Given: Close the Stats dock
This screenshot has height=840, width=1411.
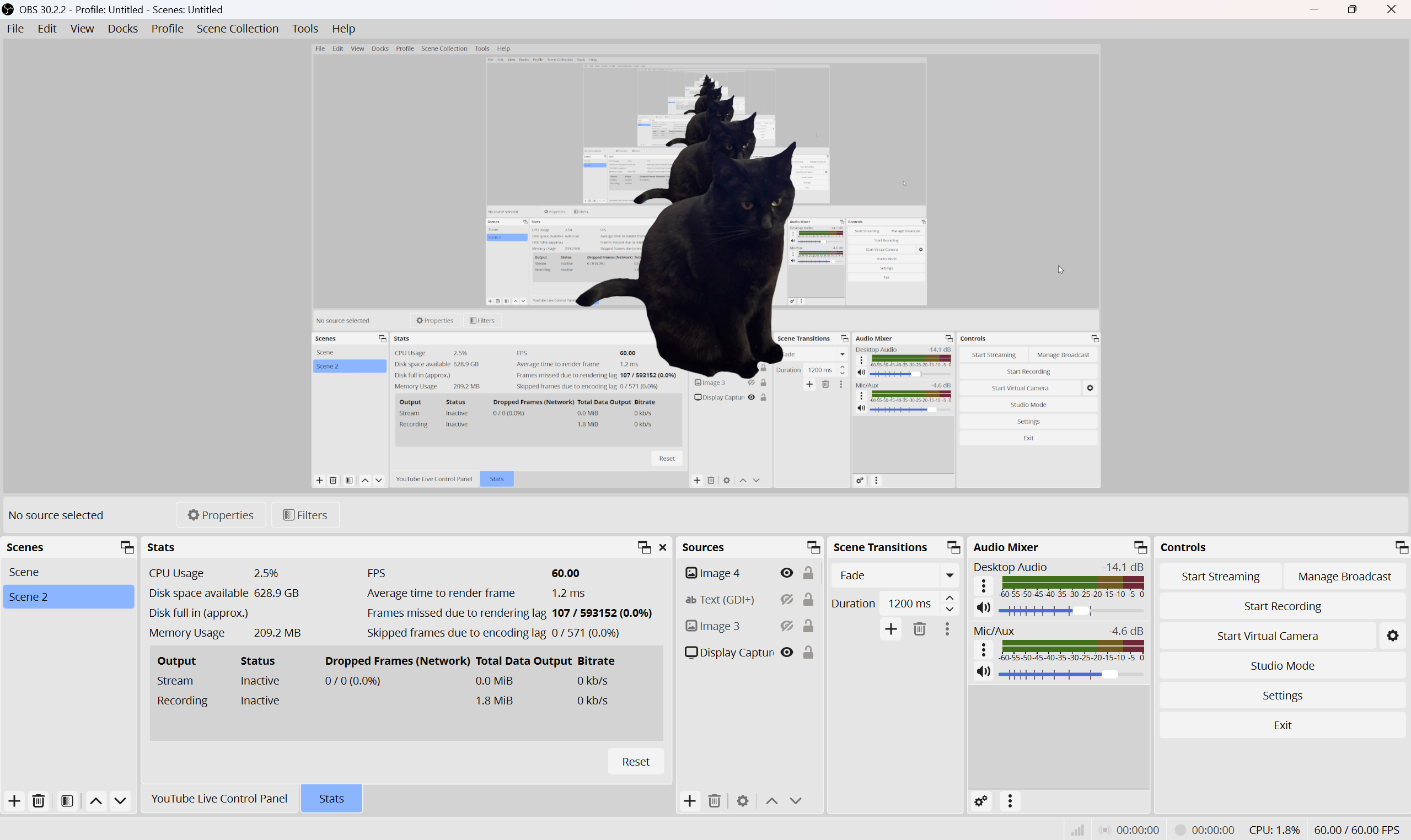Looking at the screenshot, I should [662, 547].
